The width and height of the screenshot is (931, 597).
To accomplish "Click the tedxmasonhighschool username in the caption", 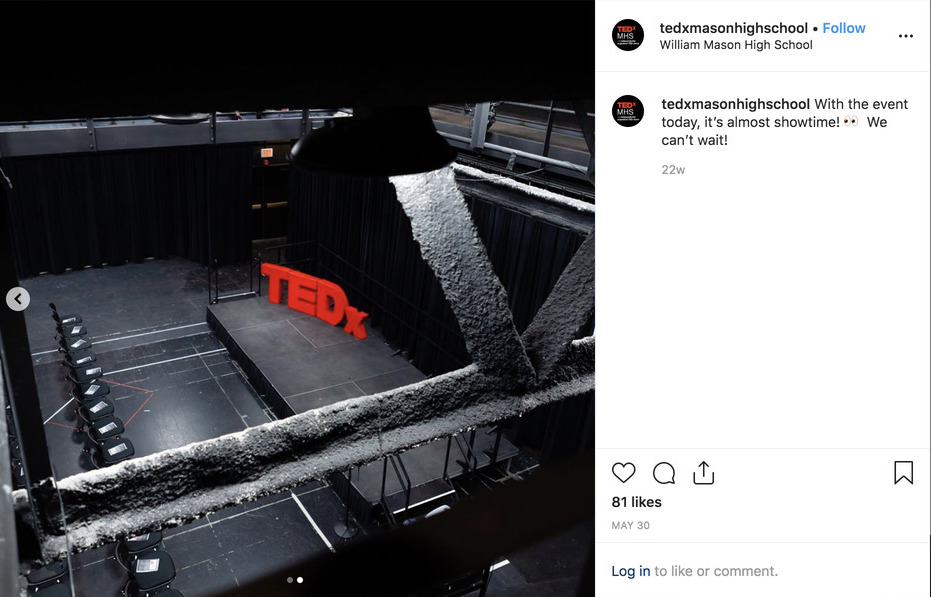I will click(736, 104).
